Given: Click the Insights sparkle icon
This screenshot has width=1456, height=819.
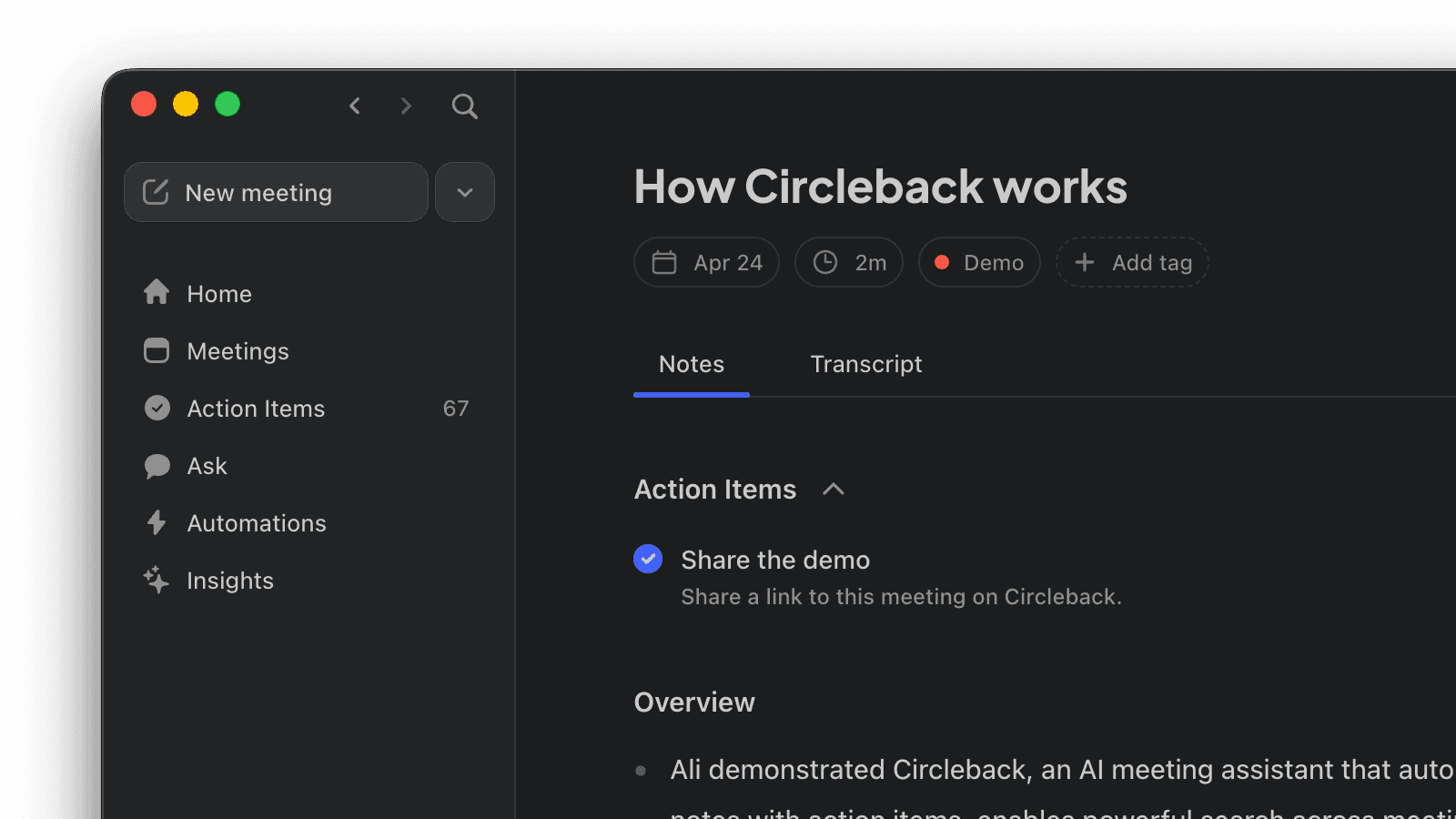Looking at the screenshot, I should (157, 580).
